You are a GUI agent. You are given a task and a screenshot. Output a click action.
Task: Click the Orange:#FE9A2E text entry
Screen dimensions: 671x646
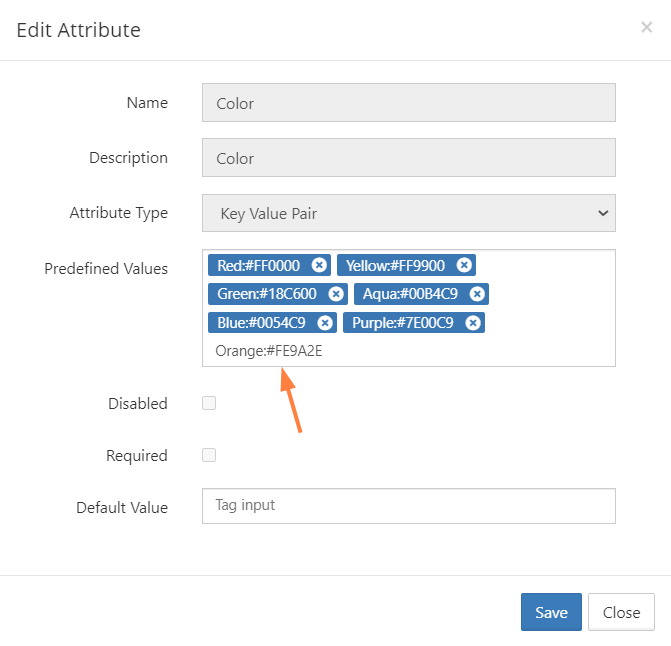click(270, 351)
